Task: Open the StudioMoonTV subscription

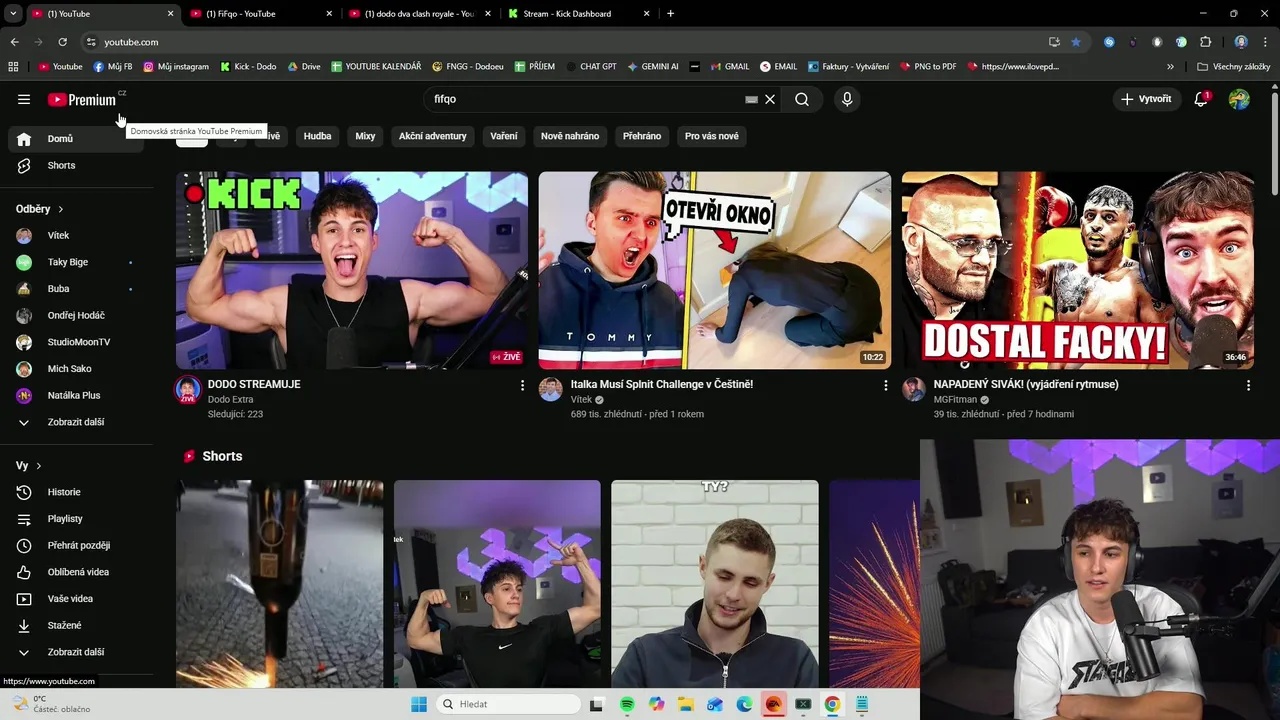Action: point(76,342)
